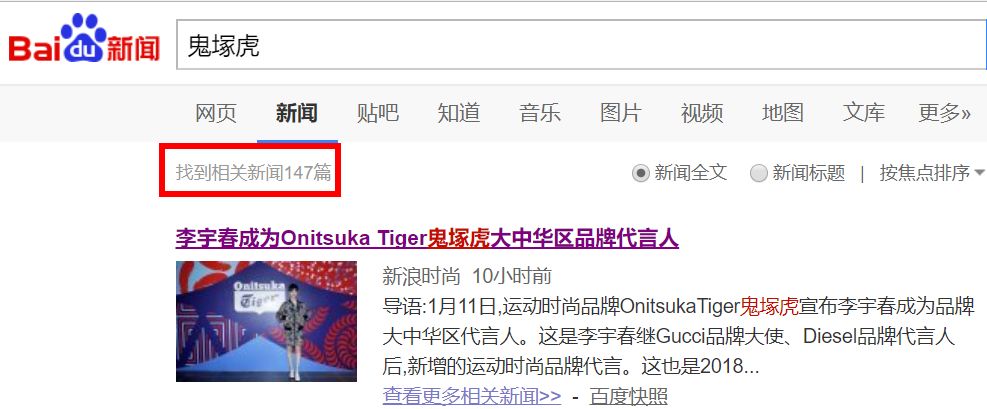Screen dimensions: 987x409
Task: Switch to the 视频 tab
Action: (x=702, y=113)
